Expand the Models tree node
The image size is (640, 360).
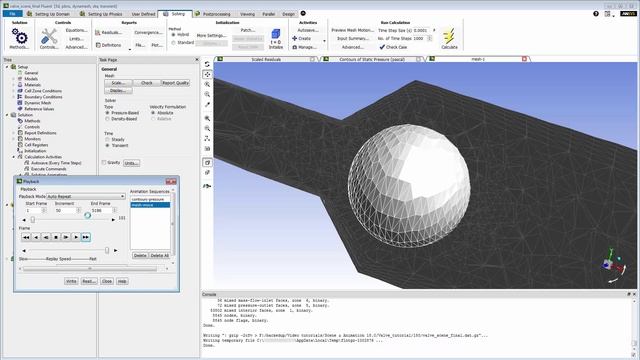tap(13, 79)
